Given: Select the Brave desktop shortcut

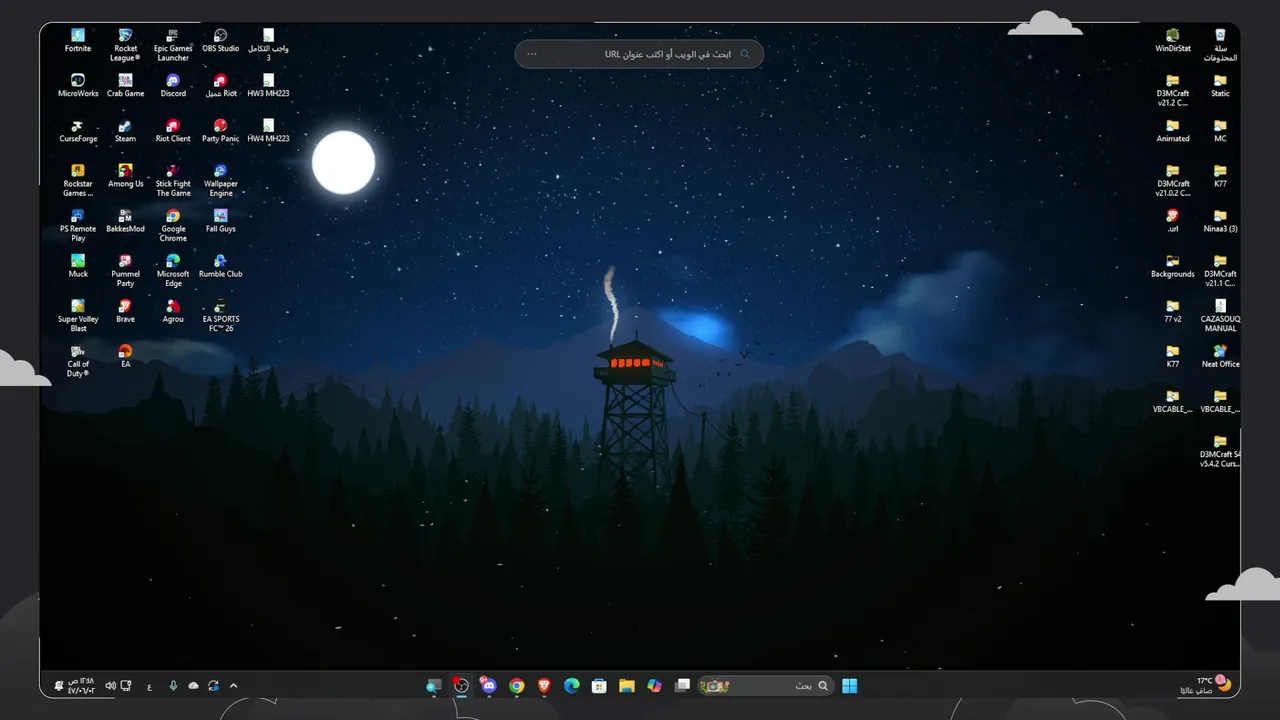Looking at the screenshot, I should (x=125, y=311).
